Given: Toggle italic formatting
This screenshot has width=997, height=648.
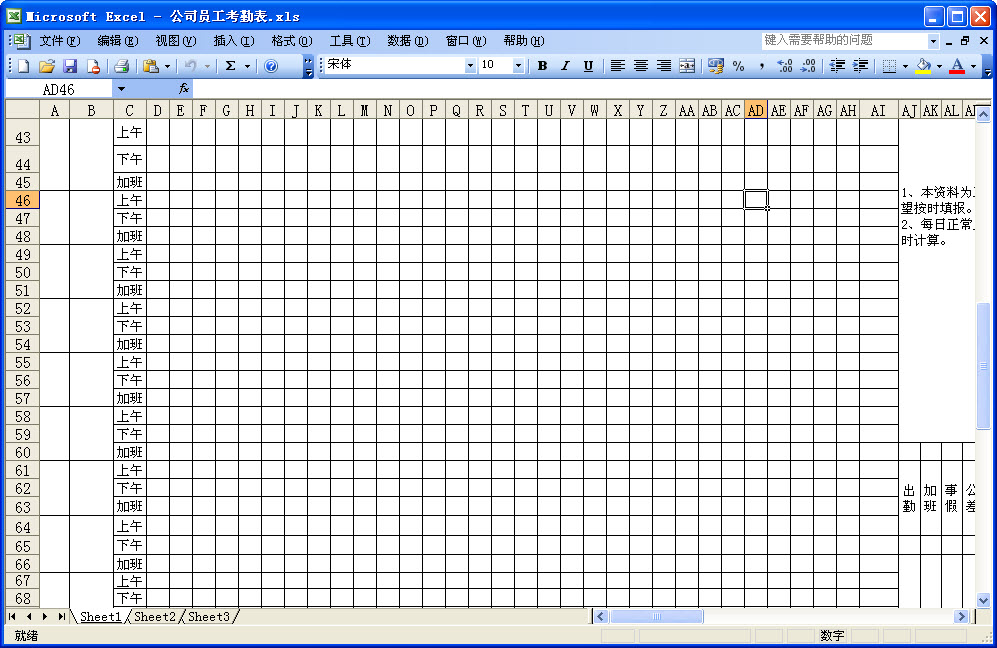Looking at the screenshot, I should click(x=565, y=65).
